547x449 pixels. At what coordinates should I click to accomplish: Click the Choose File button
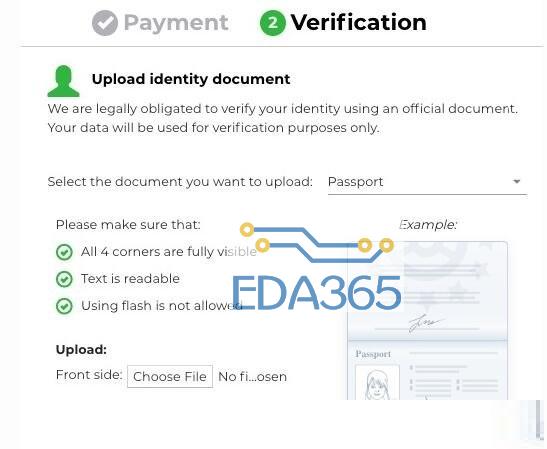point(170,376)
